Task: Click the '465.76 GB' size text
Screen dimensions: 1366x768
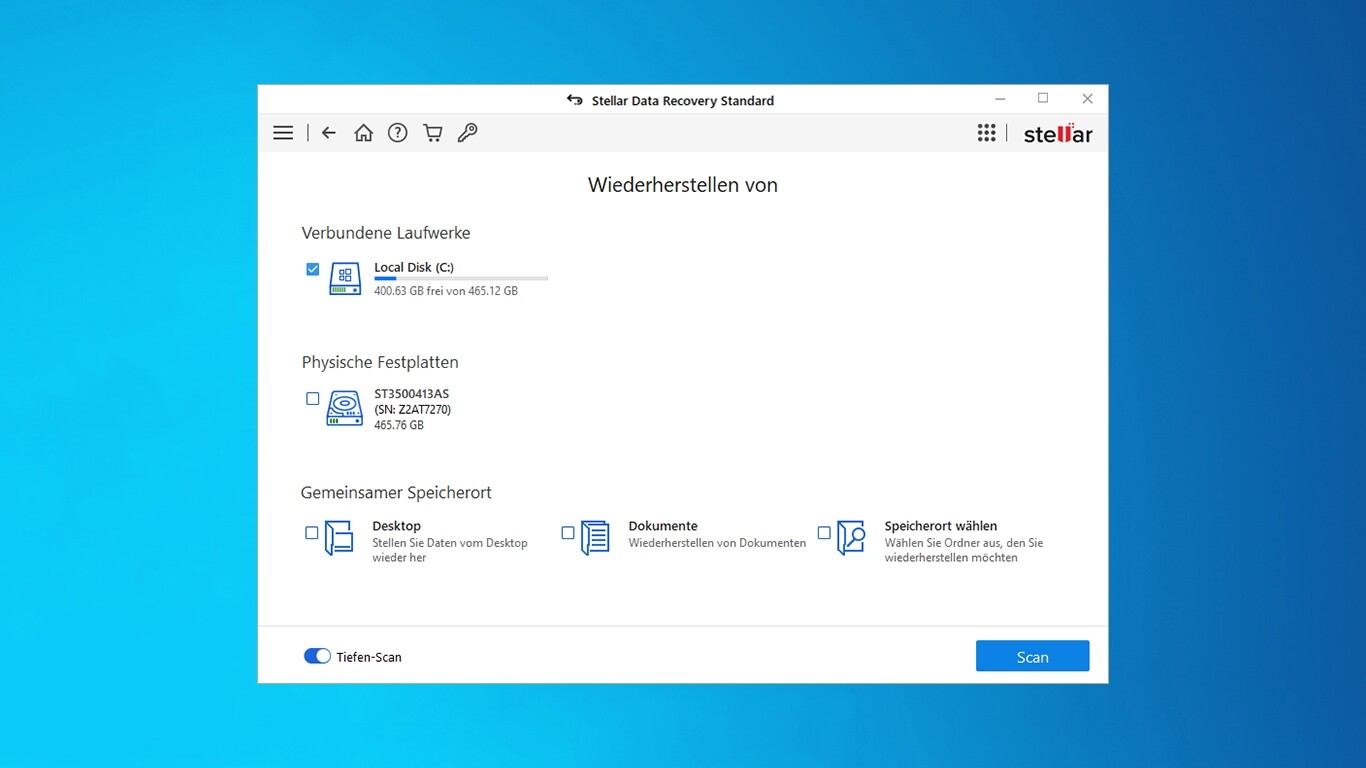Action: (399, 425)
